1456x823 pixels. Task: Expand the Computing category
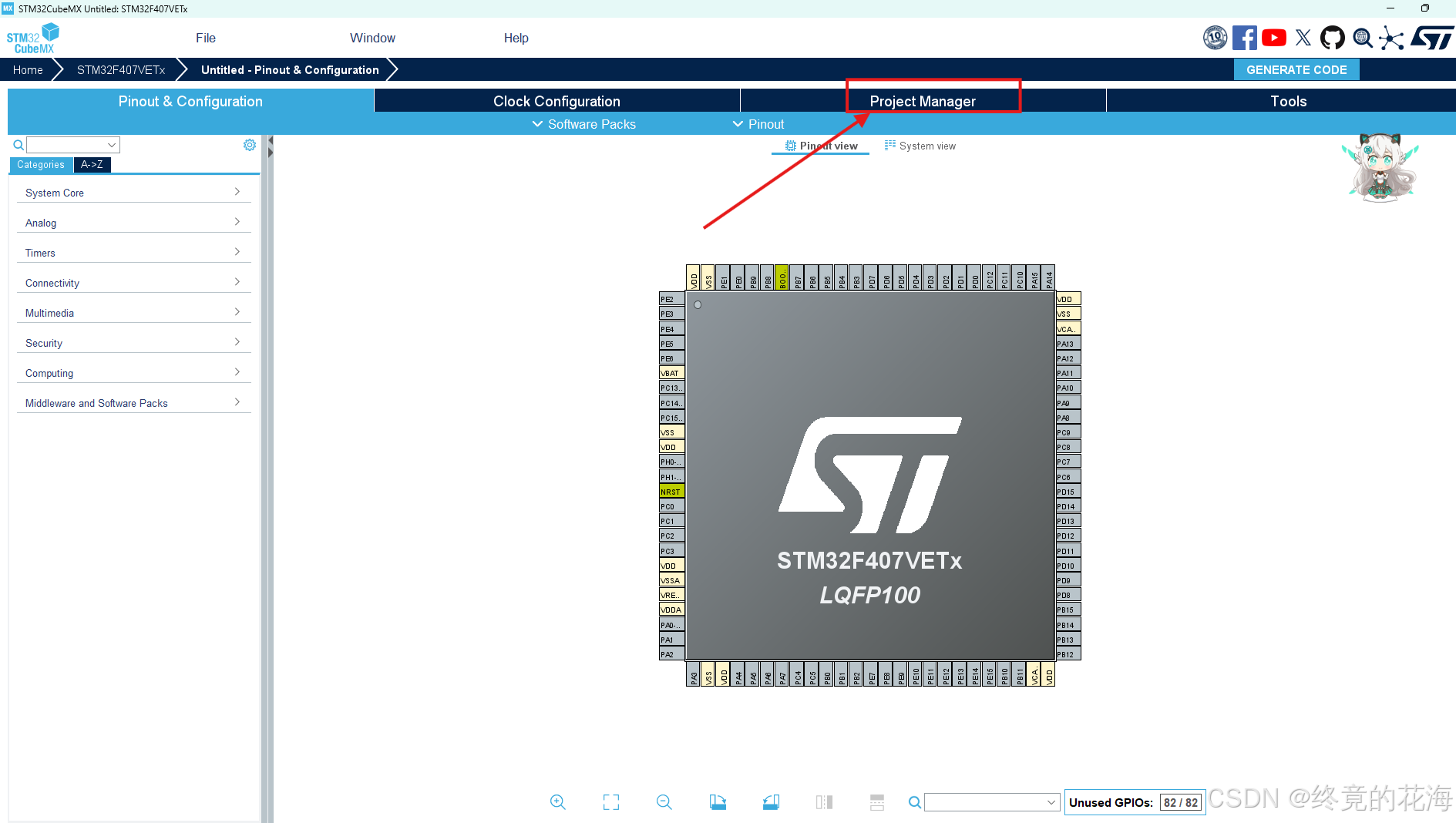click(133, 373)
